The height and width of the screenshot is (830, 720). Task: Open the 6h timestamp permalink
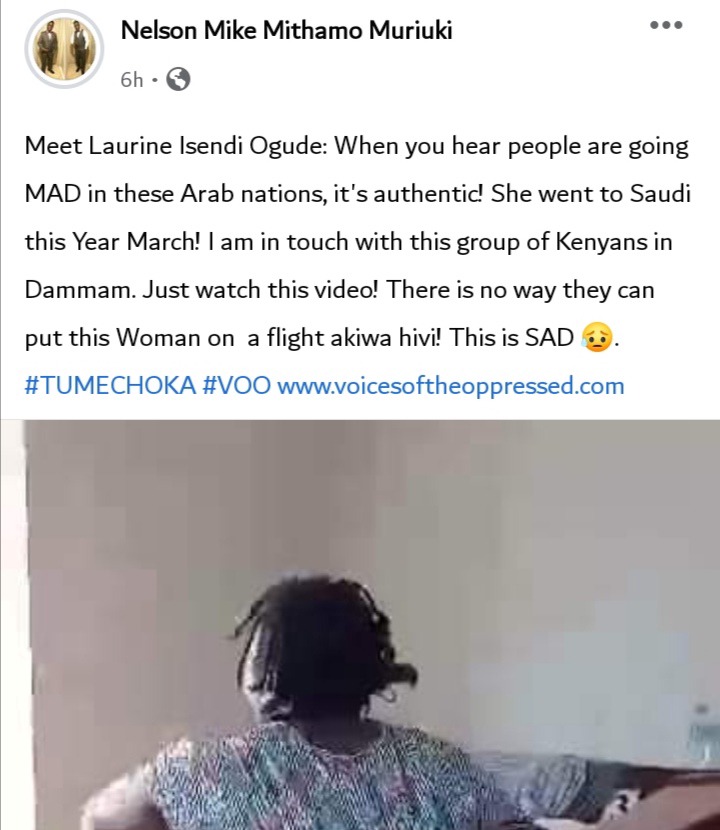pos(132,79)
